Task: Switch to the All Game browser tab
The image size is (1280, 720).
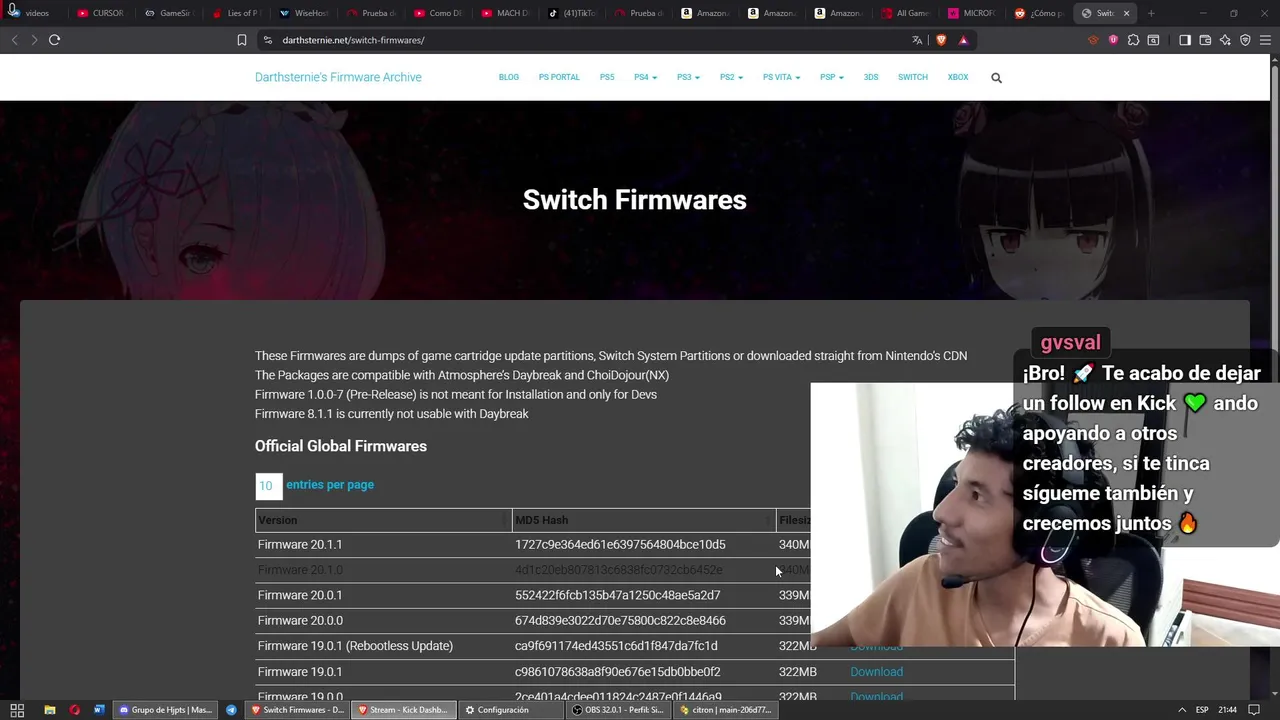Action: coord(906,13)
